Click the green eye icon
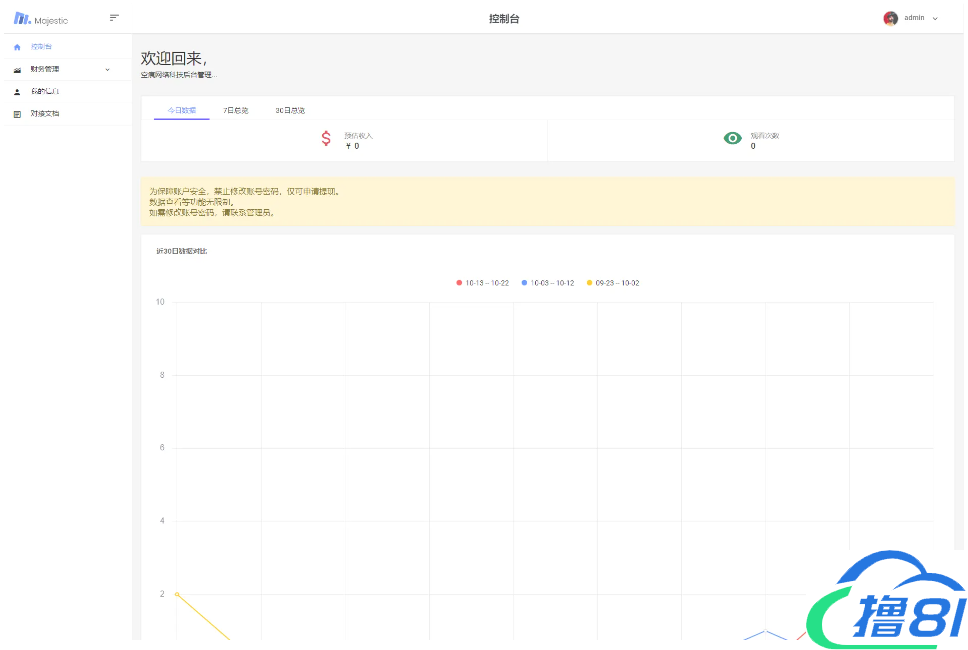 (733, 139)
